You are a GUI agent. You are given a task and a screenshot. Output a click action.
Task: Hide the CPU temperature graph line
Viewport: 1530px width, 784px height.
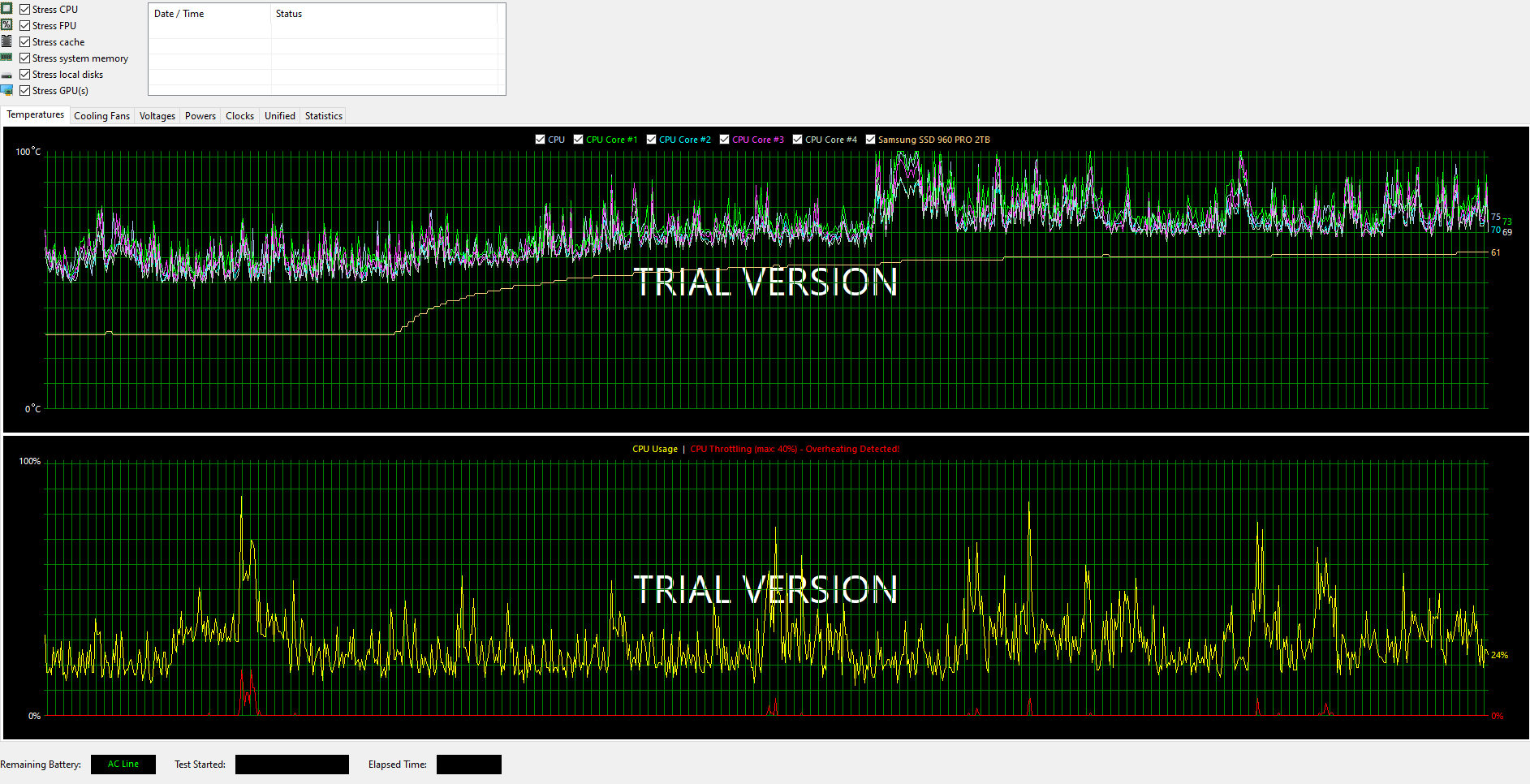tap(540, 140)
